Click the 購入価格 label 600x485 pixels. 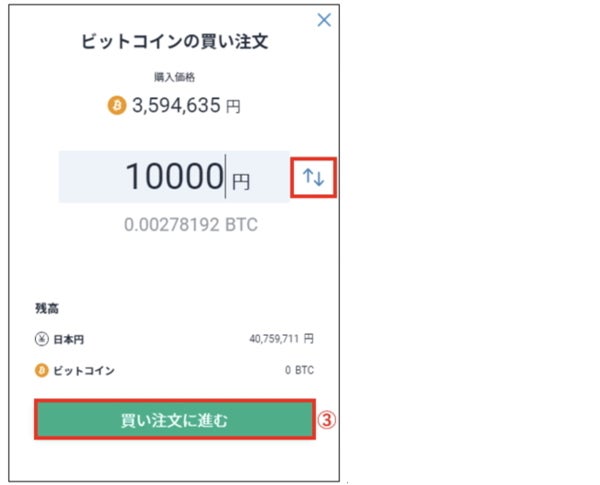point(175,76)
